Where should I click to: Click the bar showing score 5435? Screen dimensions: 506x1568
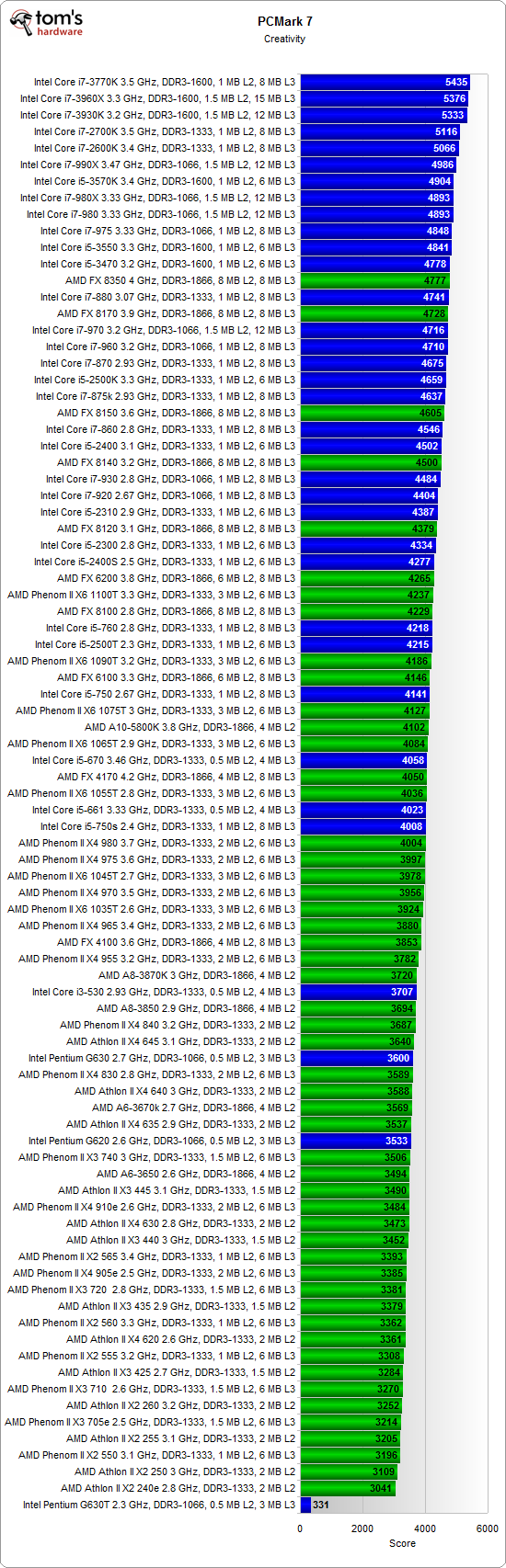pos(385,82)
